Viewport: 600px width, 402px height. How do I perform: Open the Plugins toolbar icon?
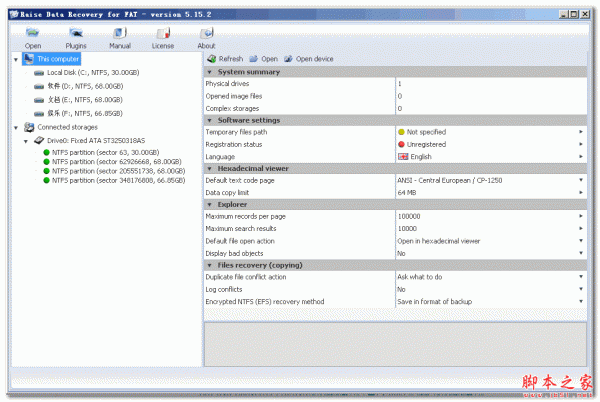(76, 33)
